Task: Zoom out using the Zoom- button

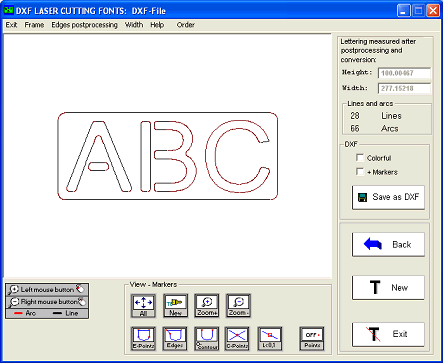Action: (238, 306)
